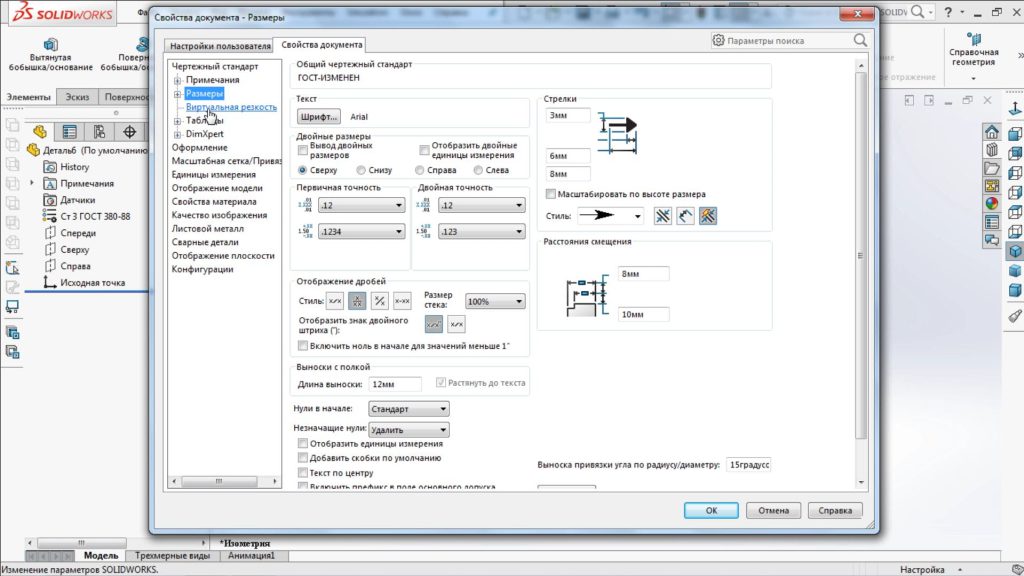Choose first double-prime mark display icon
Screen dimensions: 1024x576
[434, 324]
